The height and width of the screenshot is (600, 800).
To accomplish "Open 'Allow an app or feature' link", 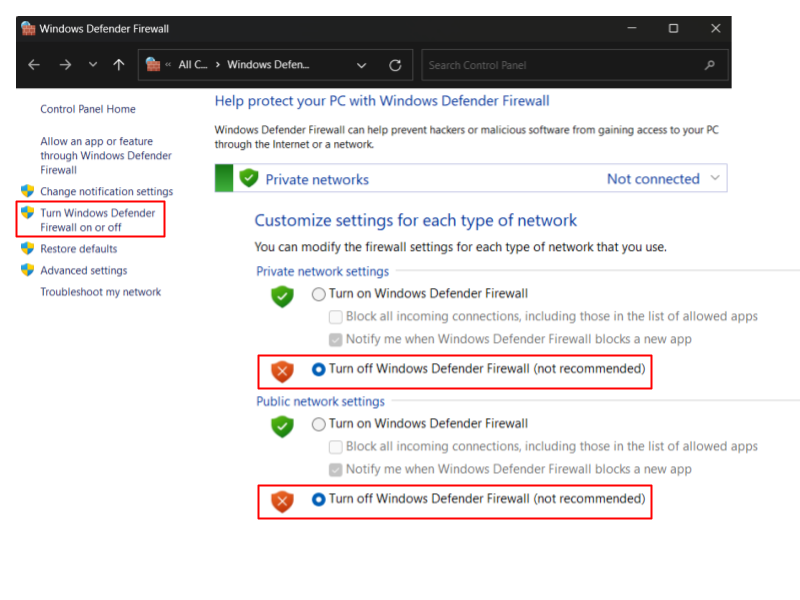I will pyautogui.click(x=106, y=156).
